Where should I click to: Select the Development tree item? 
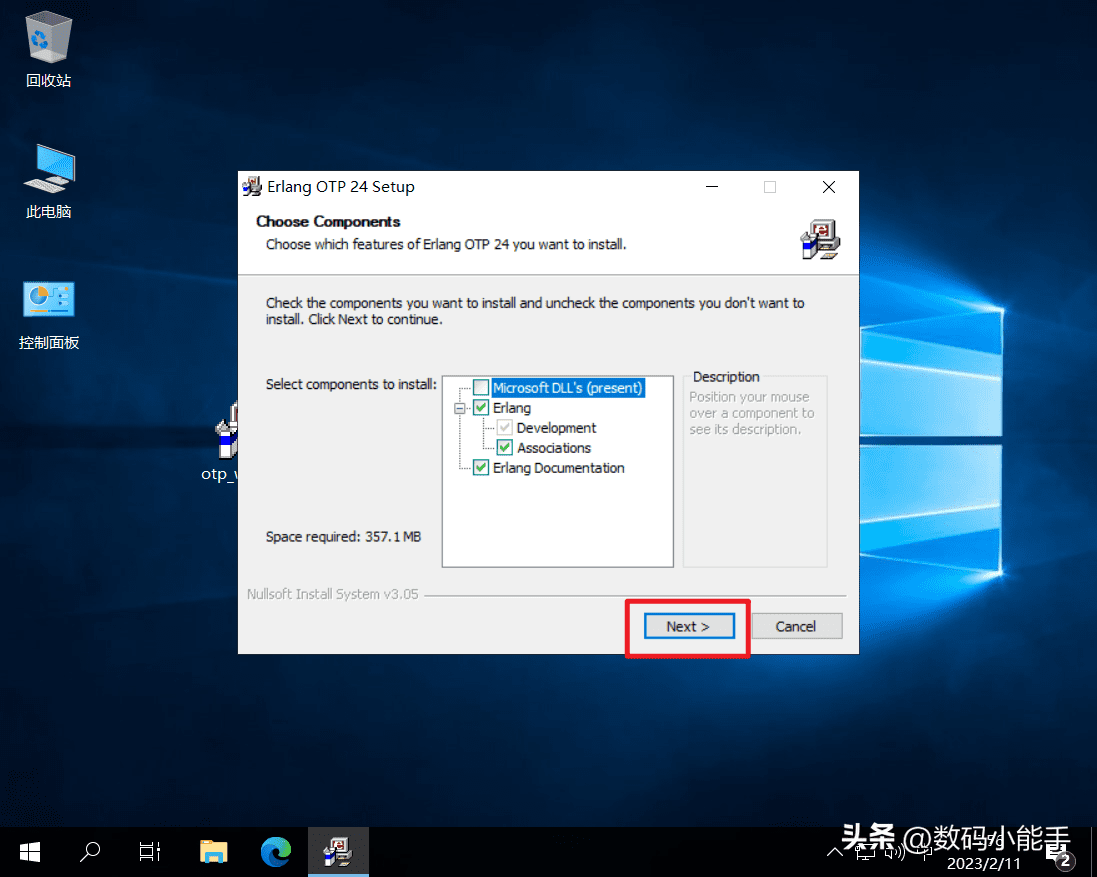(x=556, y=428)
